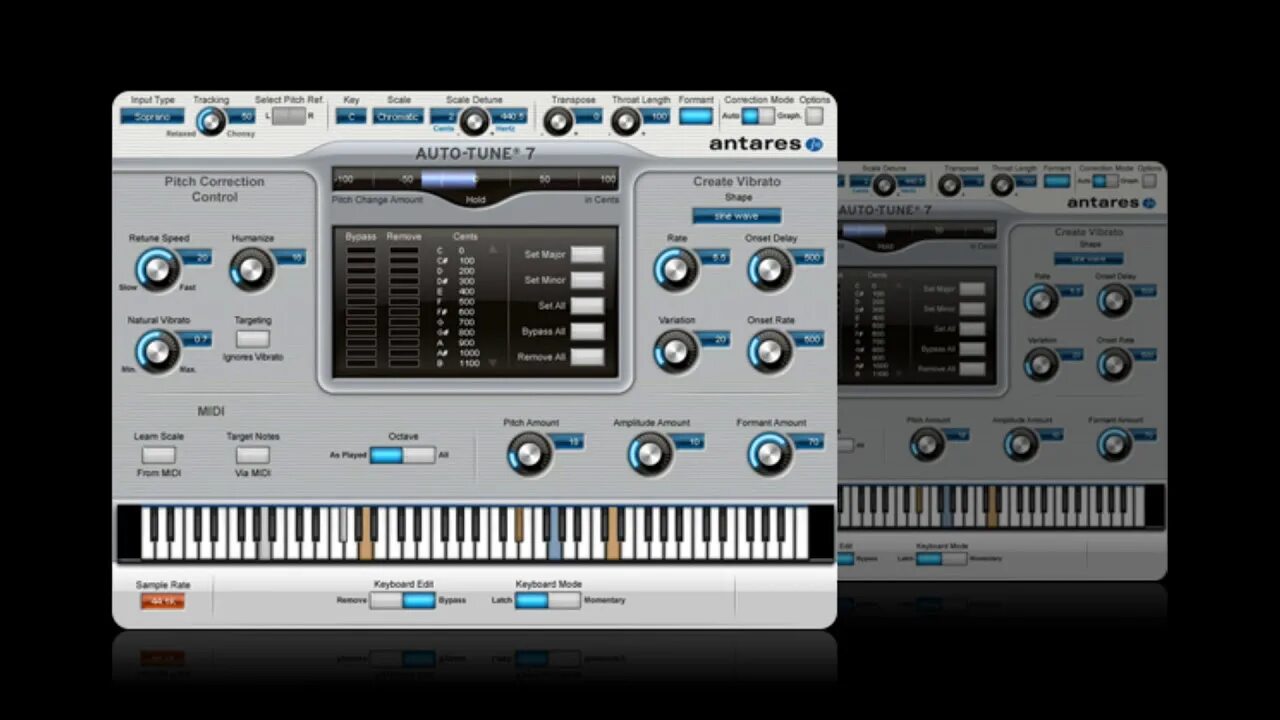The image size is (1280, 720).
Task: Click the Variation knob in the back window
Action: point(1041,365)
